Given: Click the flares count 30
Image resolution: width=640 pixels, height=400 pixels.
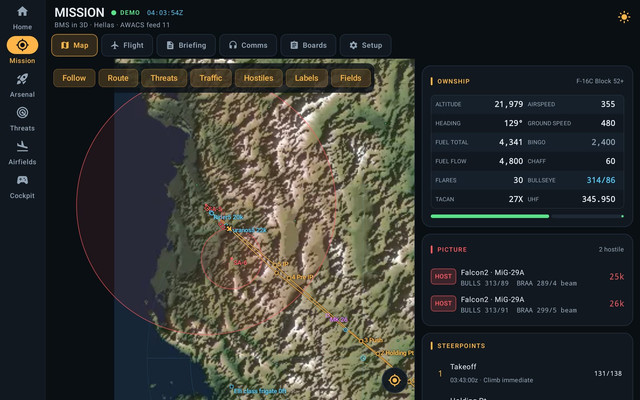Looking at the screenshot, I should click(518, 180).
